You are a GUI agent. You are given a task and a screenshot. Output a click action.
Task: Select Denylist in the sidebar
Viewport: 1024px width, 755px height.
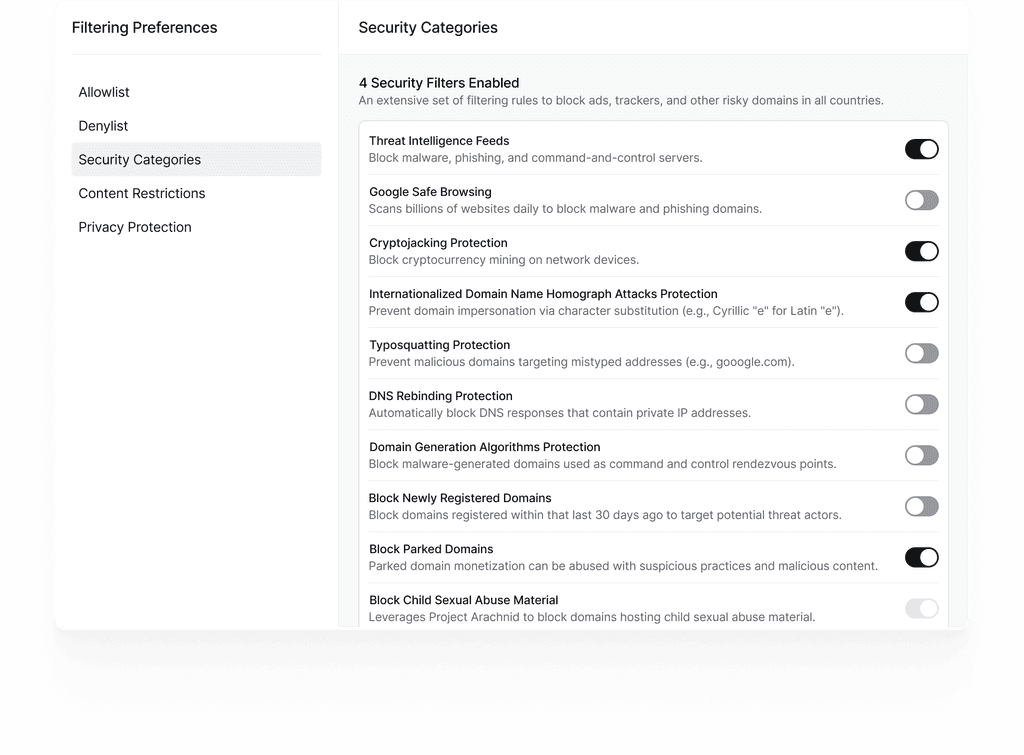(103, 126)
